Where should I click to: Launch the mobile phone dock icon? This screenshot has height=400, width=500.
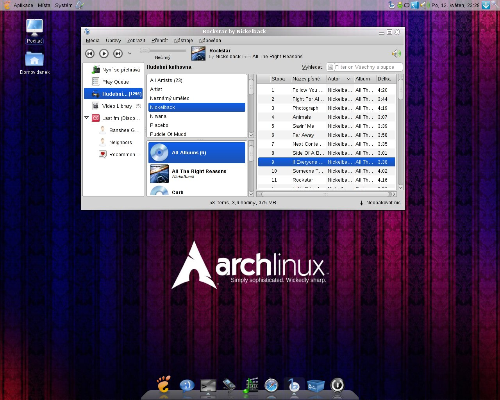[x=229, y=385]
